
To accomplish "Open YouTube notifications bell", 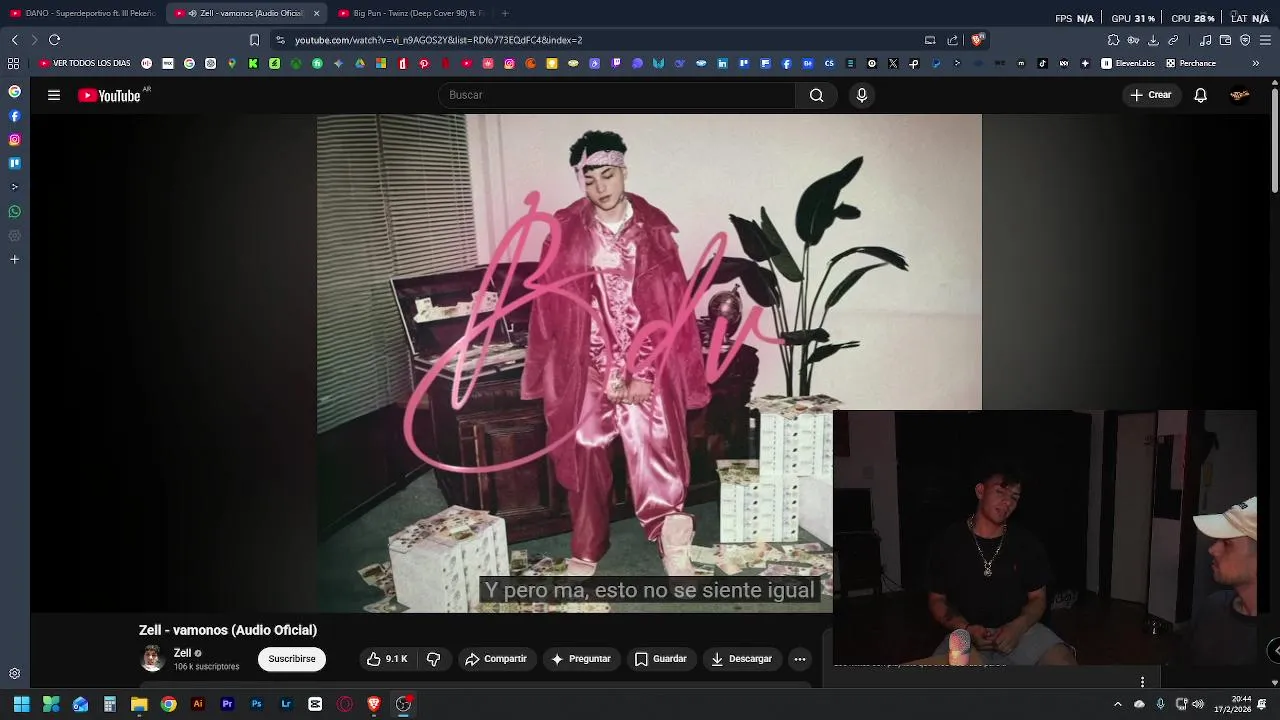I will coord(1200,95).
